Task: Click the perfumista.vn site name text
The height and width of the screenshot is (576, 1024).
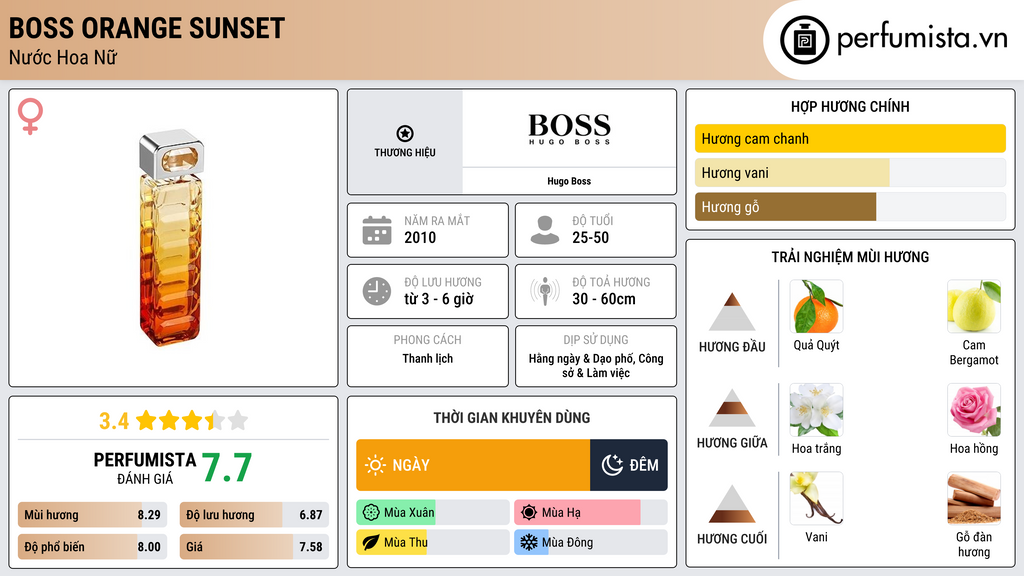Action: click(921, 39)
